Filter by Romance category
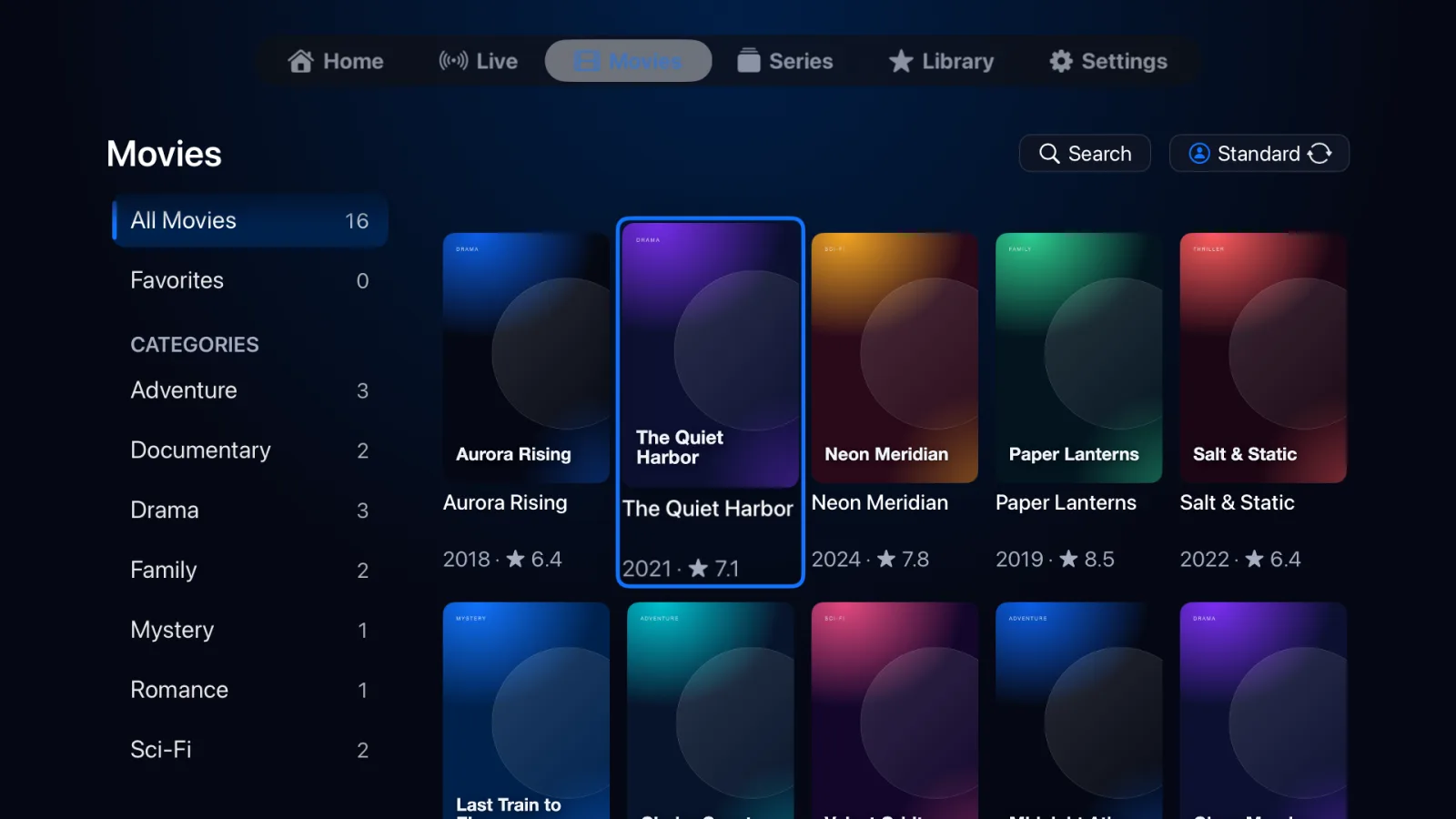 coord(250,690)
